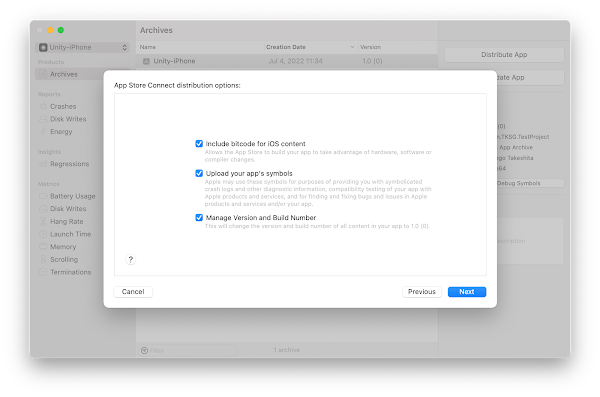This screenshot has width=600, height=397.
Task: Open Memory metrics
Action: 63,247
